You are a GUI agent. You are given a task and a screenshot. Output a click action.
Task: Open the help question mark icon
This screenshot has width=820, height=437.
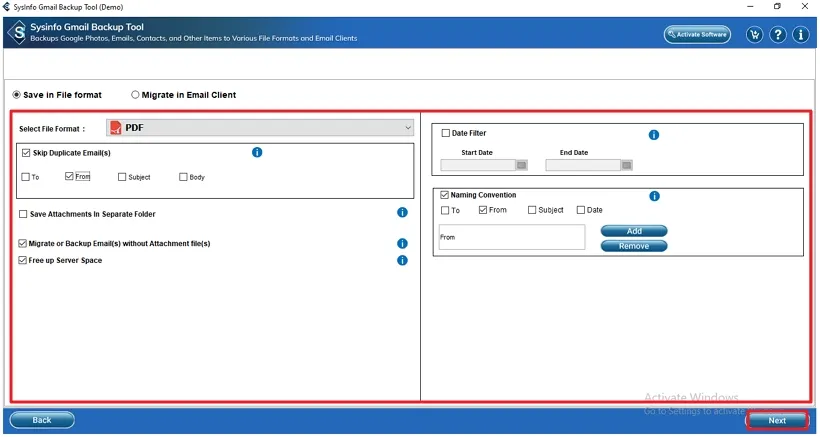tap(778, 35)
